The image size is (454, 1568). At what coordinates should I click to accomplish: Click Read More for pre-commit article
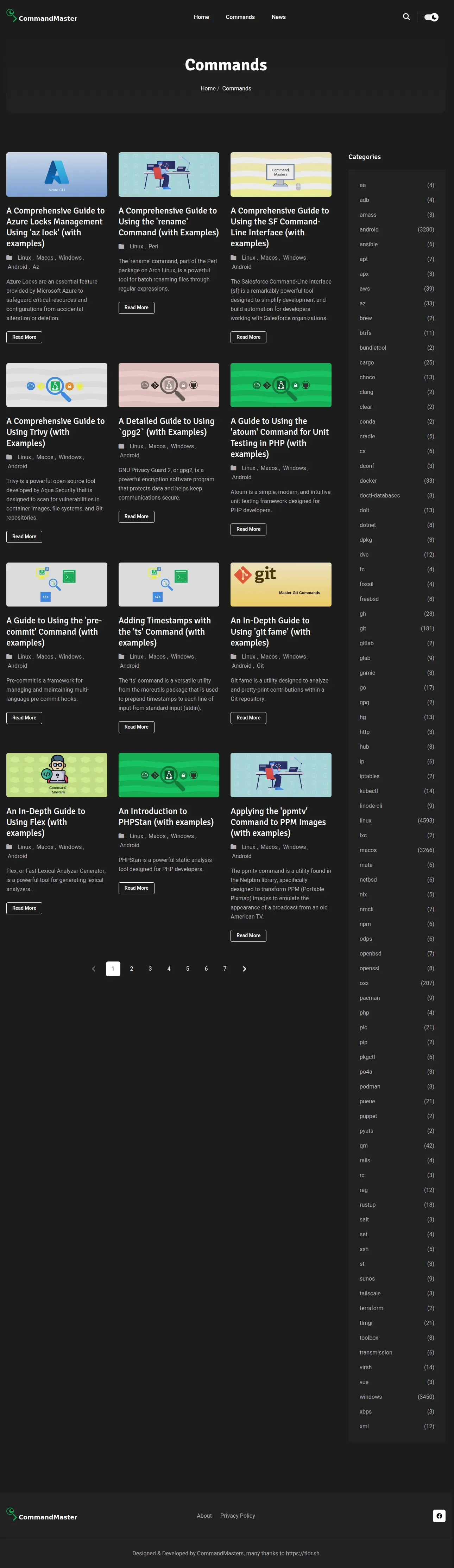pyautogui.click(x=24, y=718)
